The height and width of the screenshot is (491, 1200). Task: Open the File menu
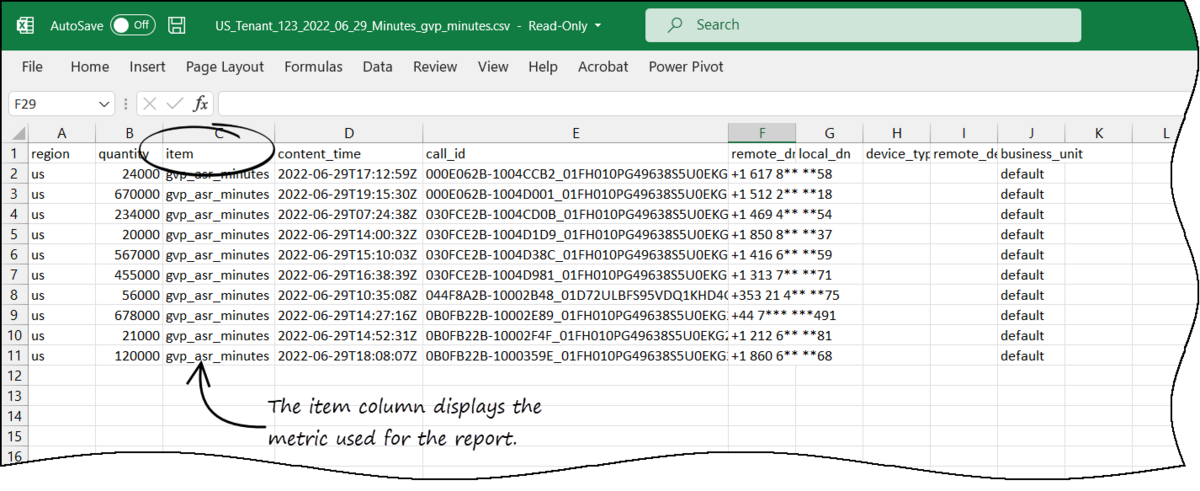pyautogui.click(x=32, y=67)
